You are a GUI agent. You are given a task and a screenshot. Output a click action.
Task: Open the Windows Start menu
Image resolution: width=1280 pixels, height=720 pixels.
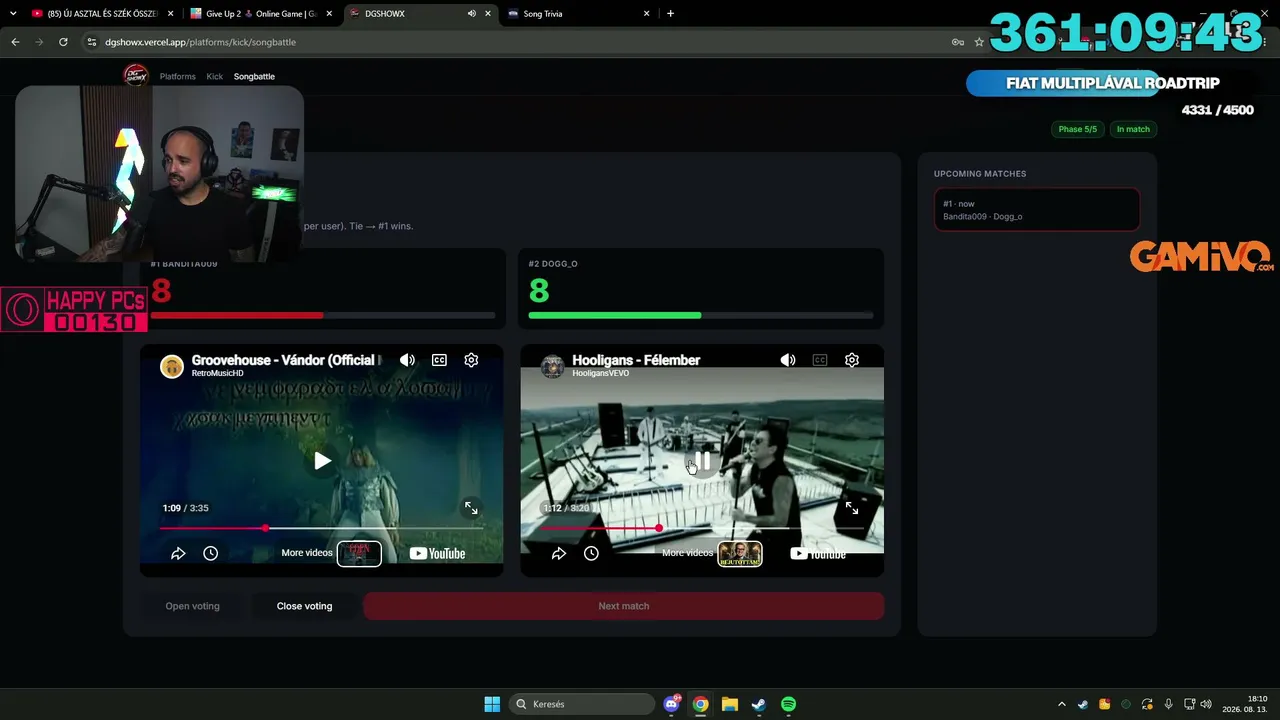click(x=492, y=704)
